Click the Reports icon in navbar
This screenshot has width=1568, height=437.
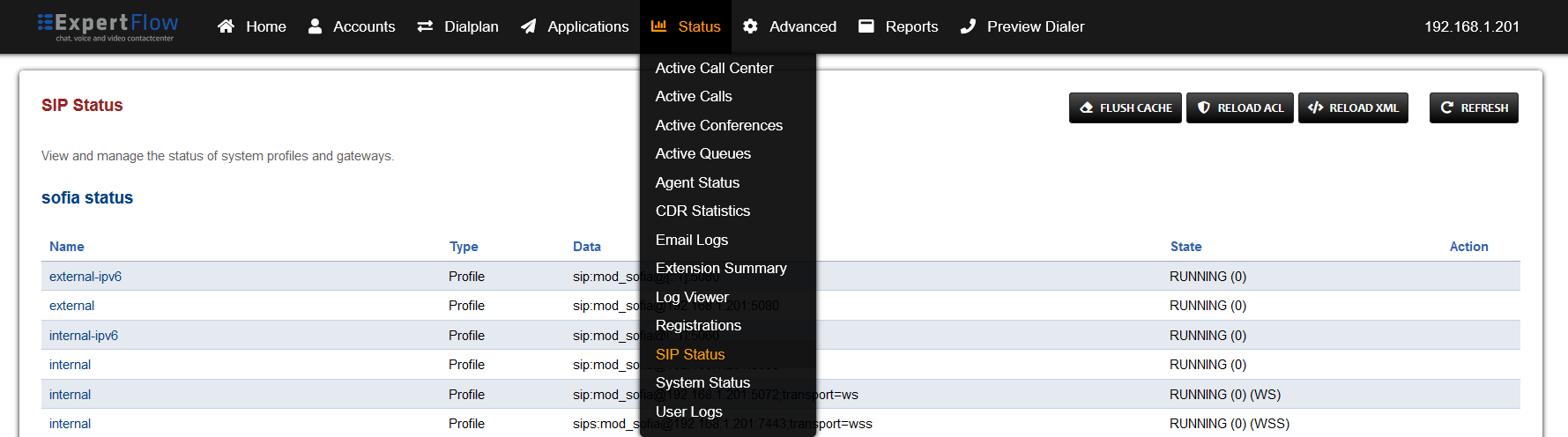866,26
